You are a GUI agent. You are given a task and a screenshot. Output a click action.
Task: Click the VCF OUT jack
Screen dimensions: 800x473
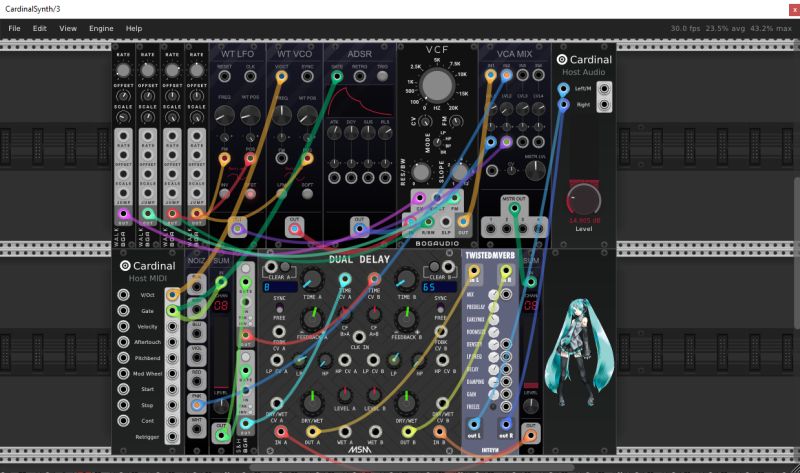tap(463, 221)
